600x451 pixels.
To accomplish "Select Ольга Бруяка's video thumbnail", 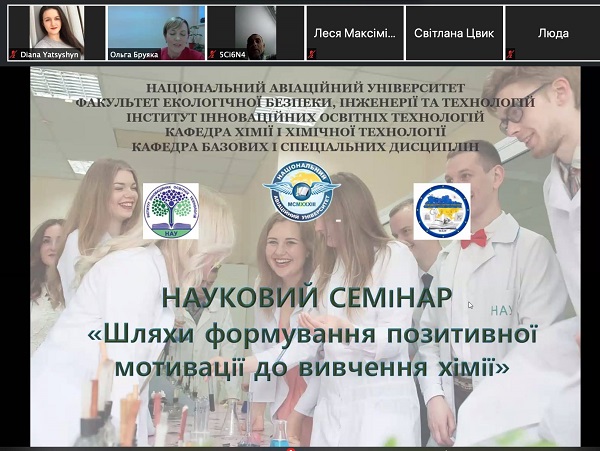I will click(x=155, y=28).
